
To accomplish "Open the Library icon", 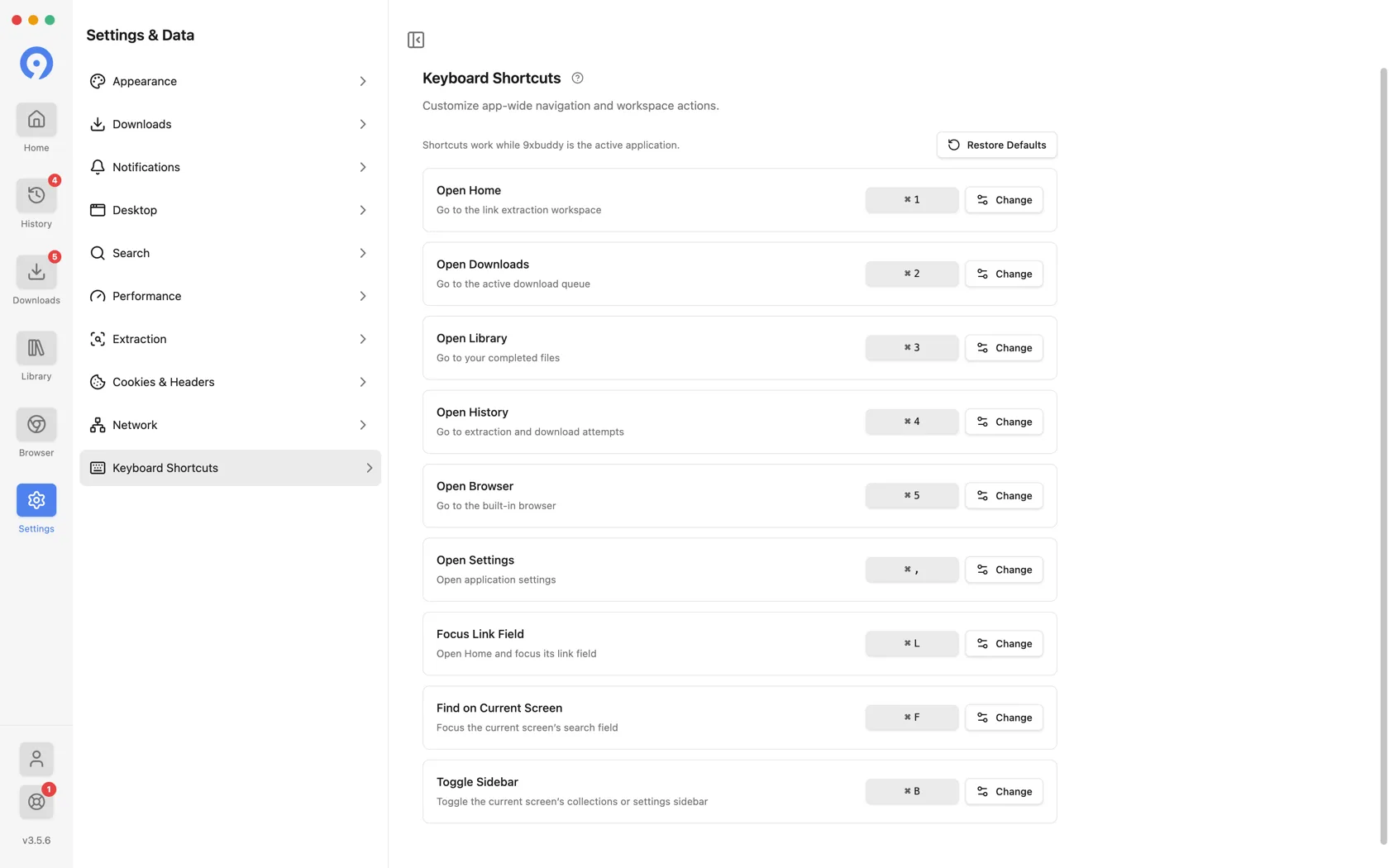I will (x=36, y=348).
